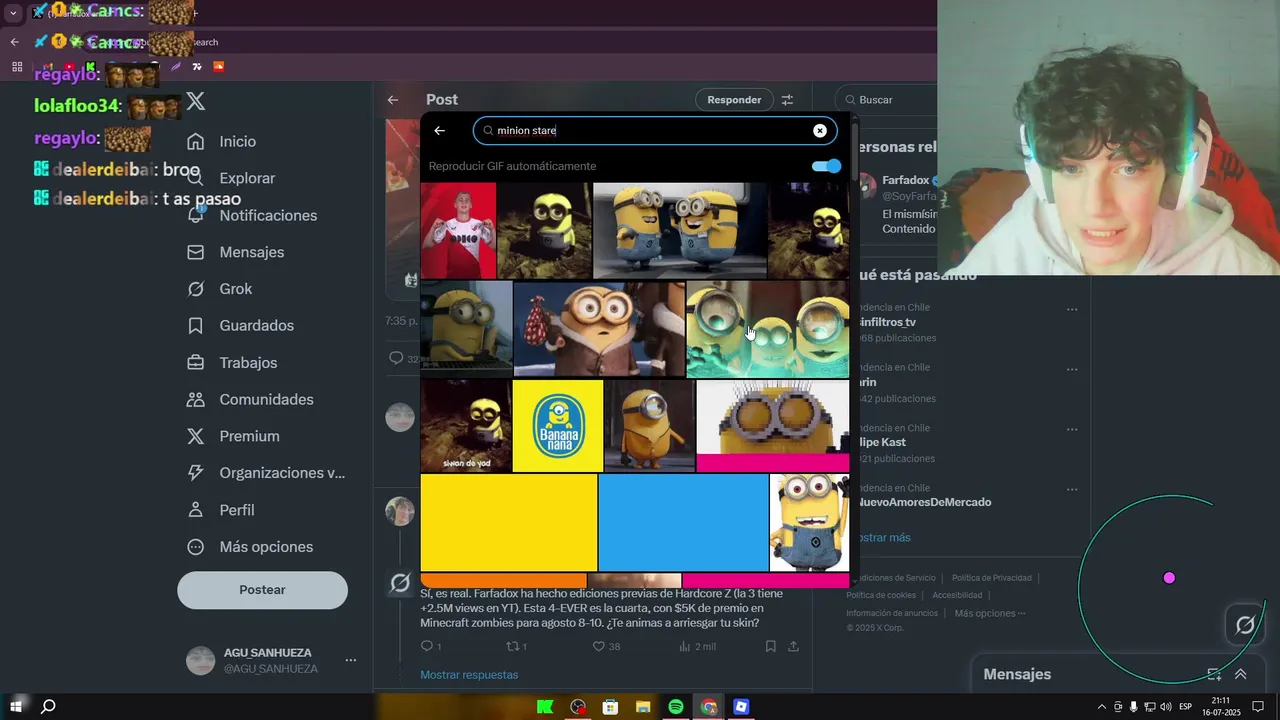Image resolution: width=1280 pixels, height=720 pixels.
Task: Click the Trabajos briefcase icon
Action: point(196,363)
